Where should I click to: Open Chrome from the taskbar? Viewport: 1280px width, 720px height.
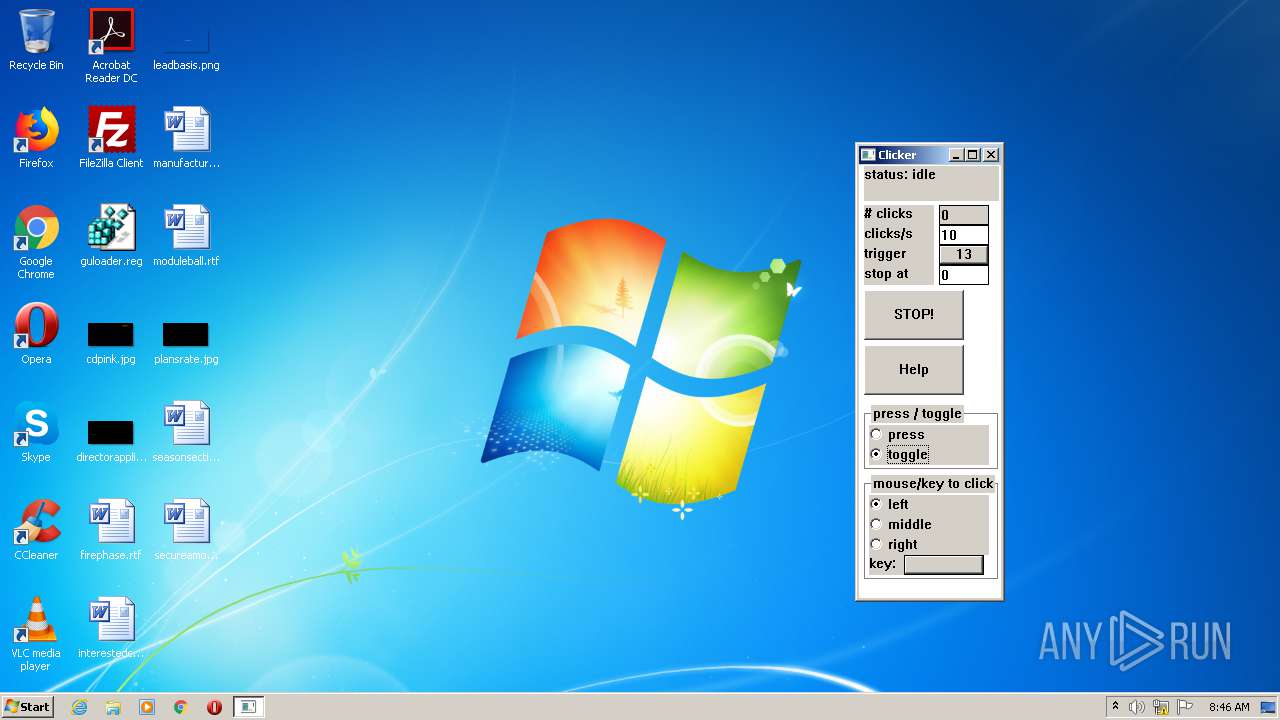(181, 707)
